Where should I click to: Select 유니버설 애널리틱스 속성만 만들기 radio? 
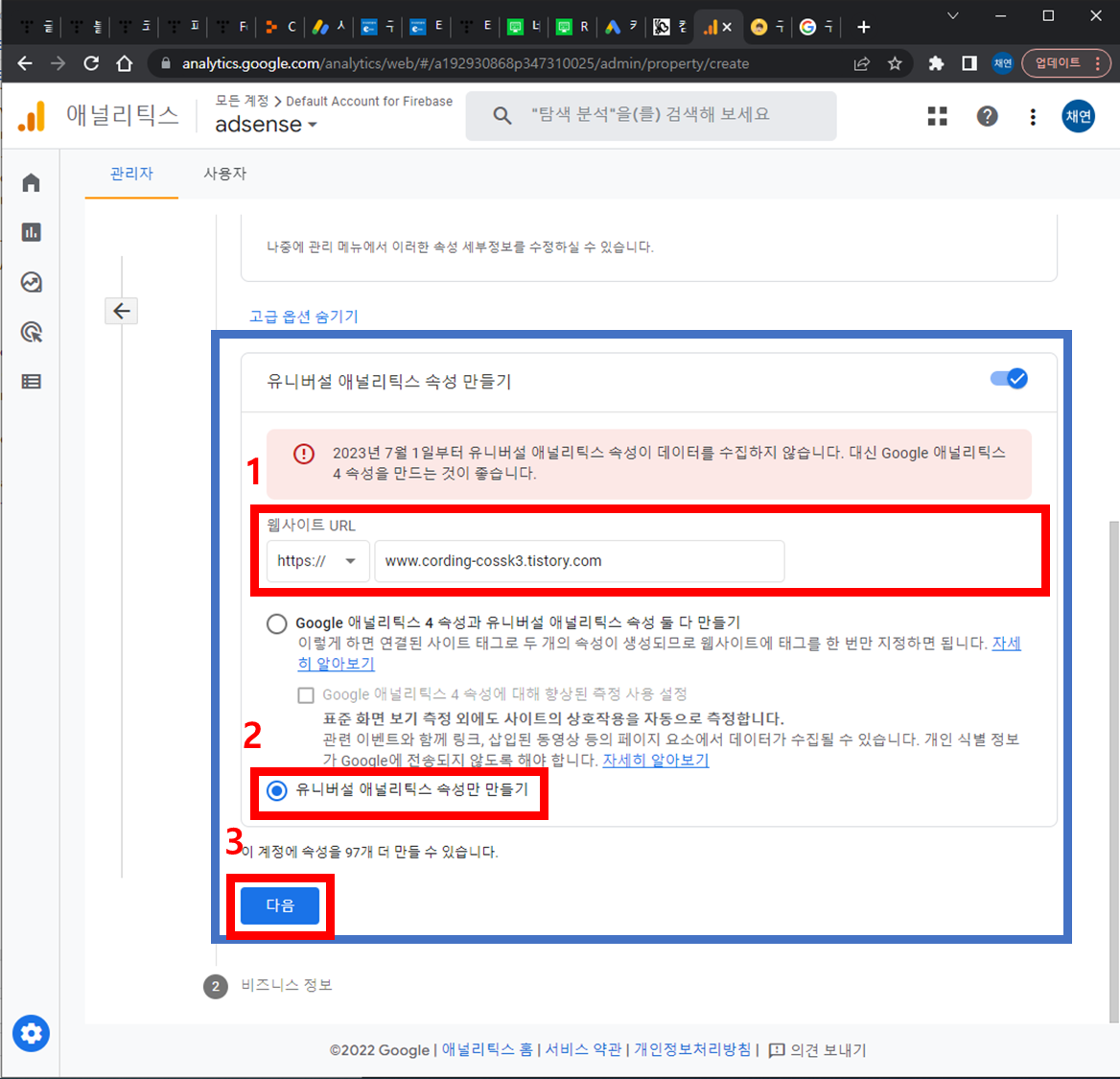(276, 790)
